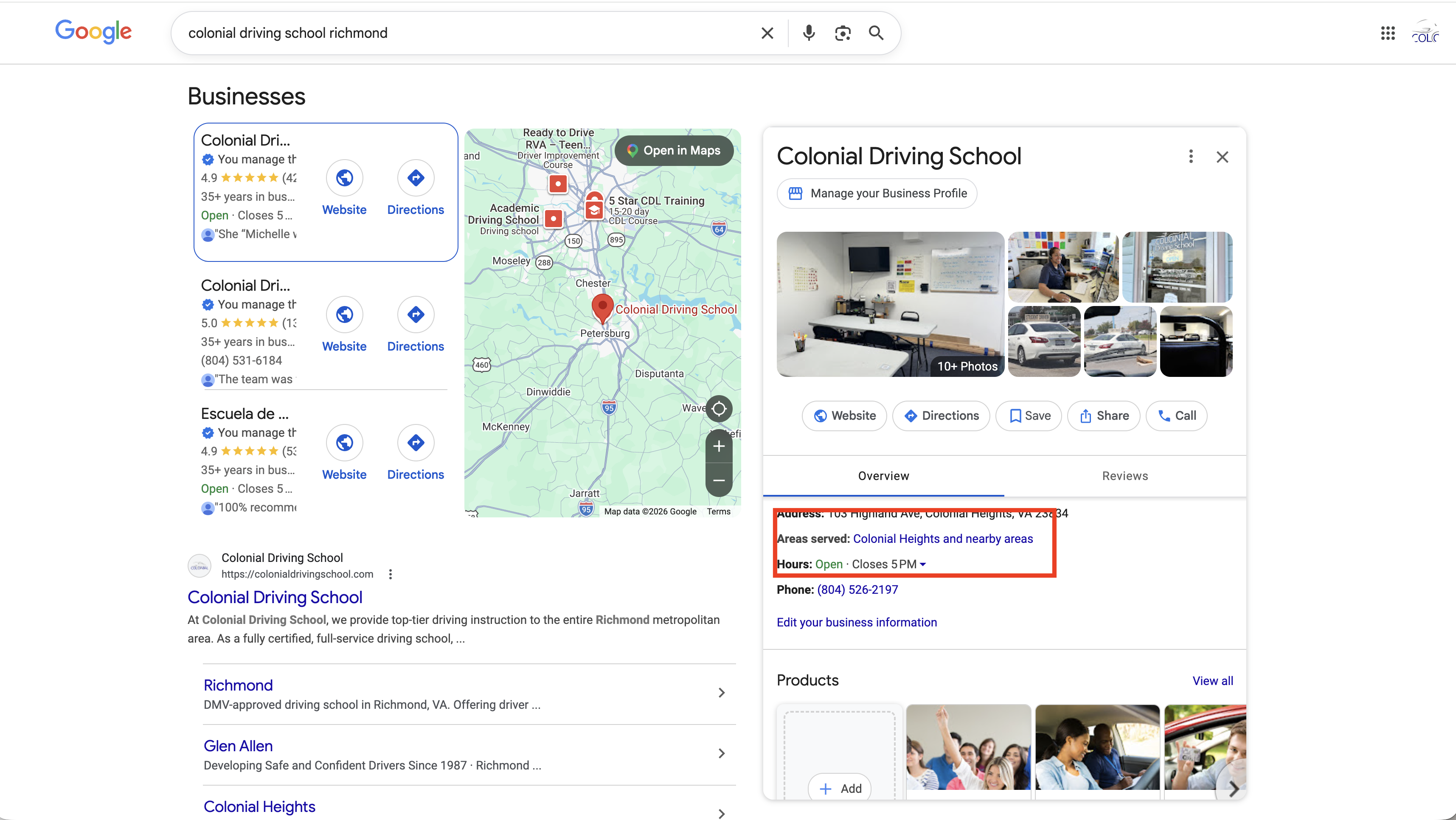This screenshot has height=820, width=1456.
Task: Select Ready to Drive RVA map marker
Action: tap(558, 184)
